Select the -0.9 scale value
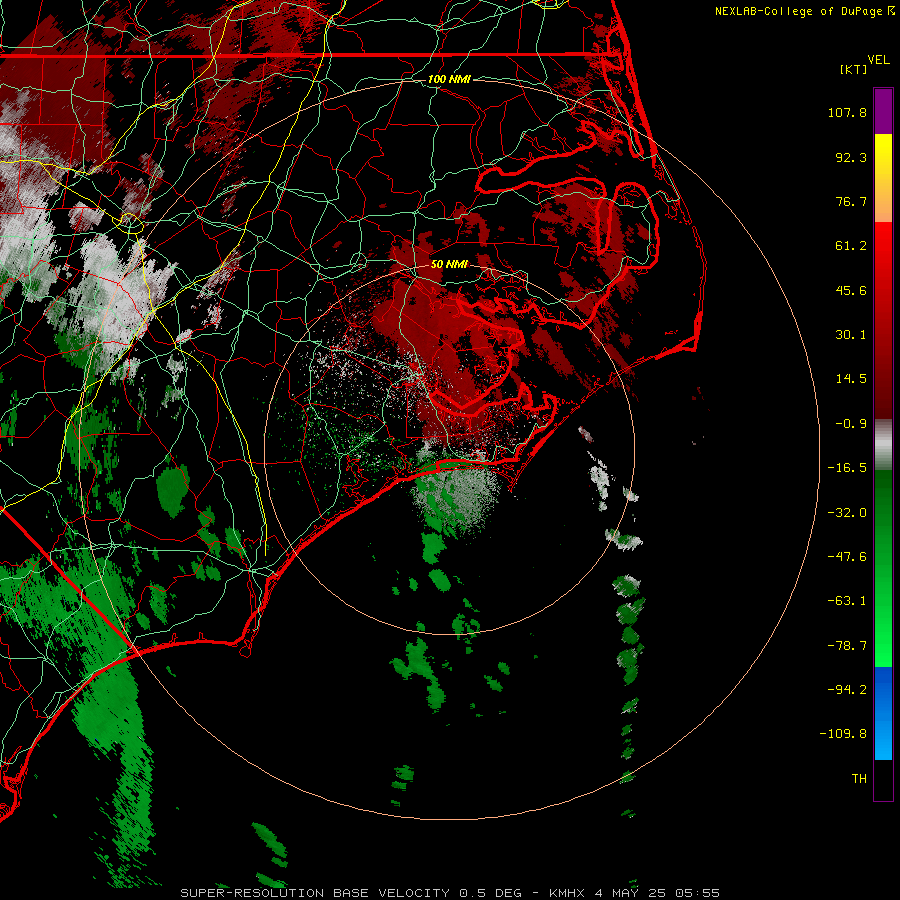The width and height of the screenshot is (900, 900). [x=851, y=424]
